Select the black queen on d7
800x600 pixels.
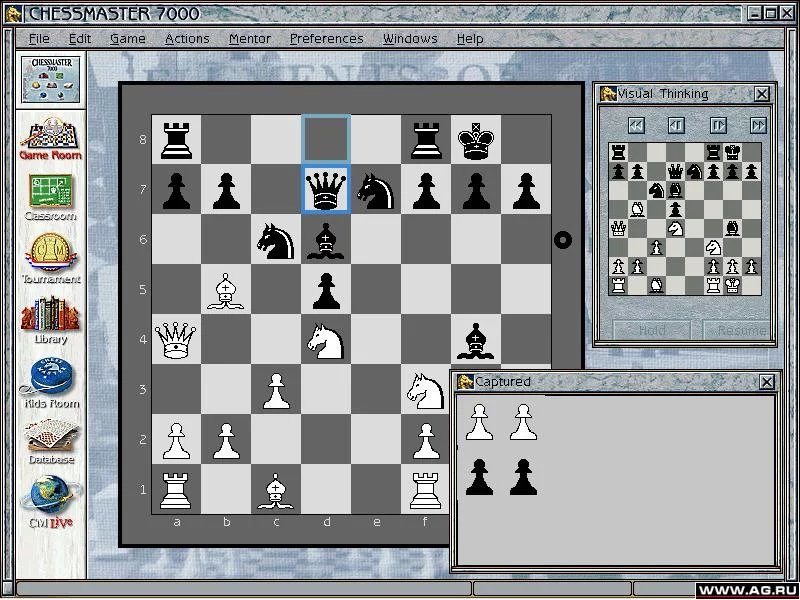click(326, 189)
